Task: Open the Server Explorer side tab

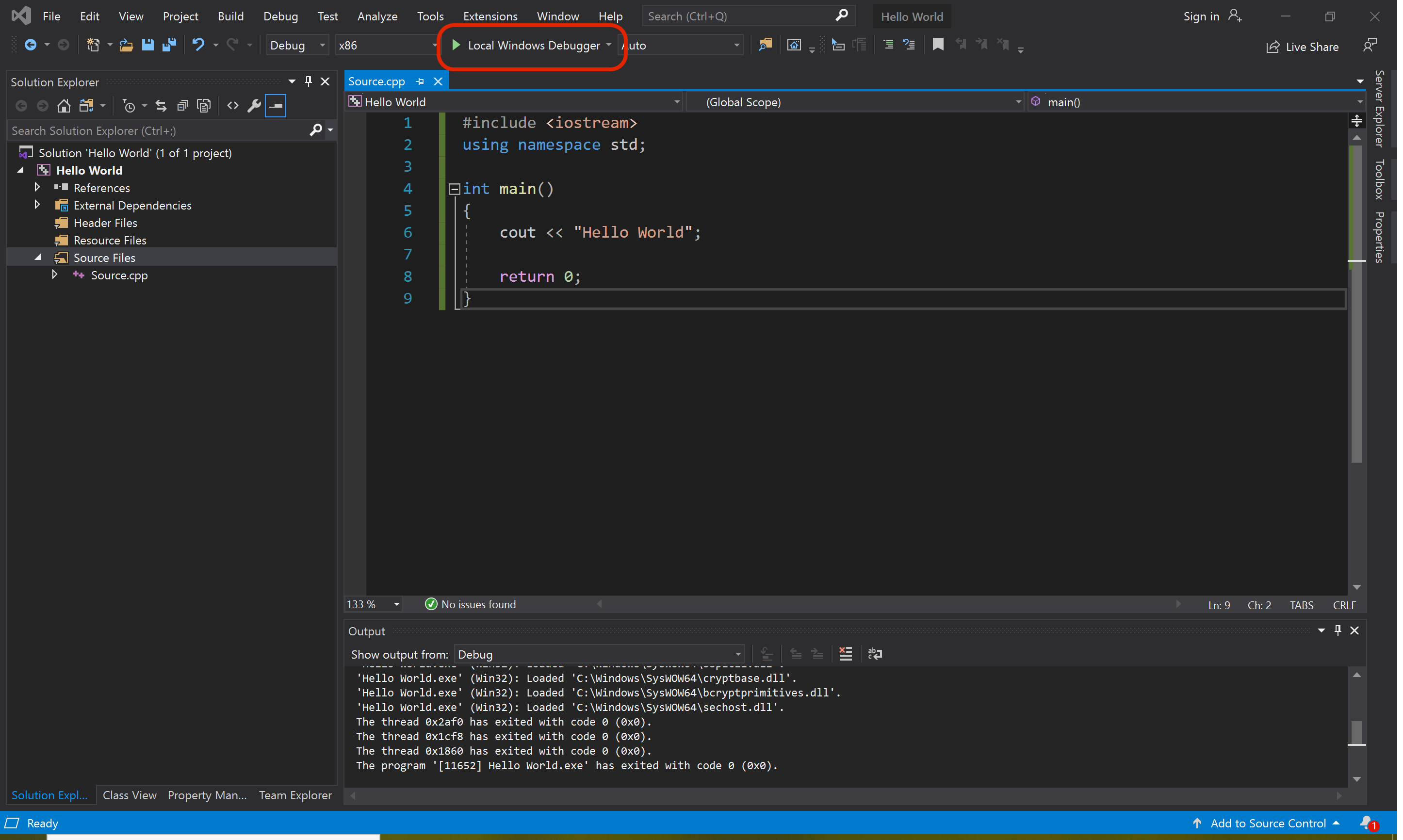Action: [x=1379, y=108]
